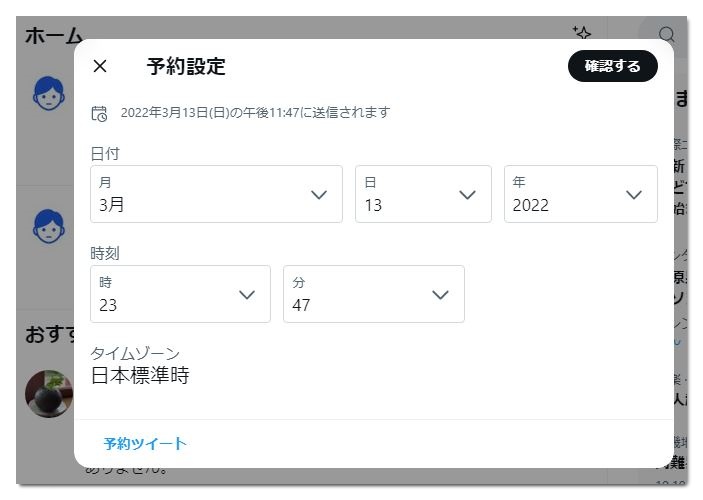Click the search magnifier icon

667,34
